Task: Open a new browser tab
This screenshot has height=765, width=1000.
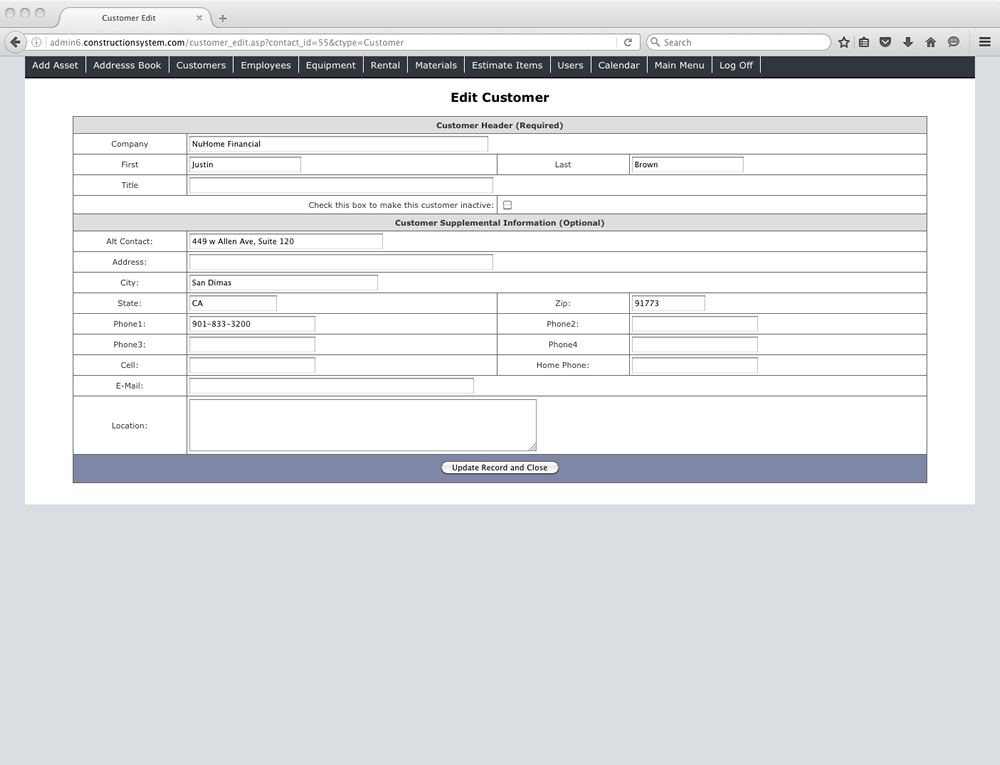Action: coord(222,16)
